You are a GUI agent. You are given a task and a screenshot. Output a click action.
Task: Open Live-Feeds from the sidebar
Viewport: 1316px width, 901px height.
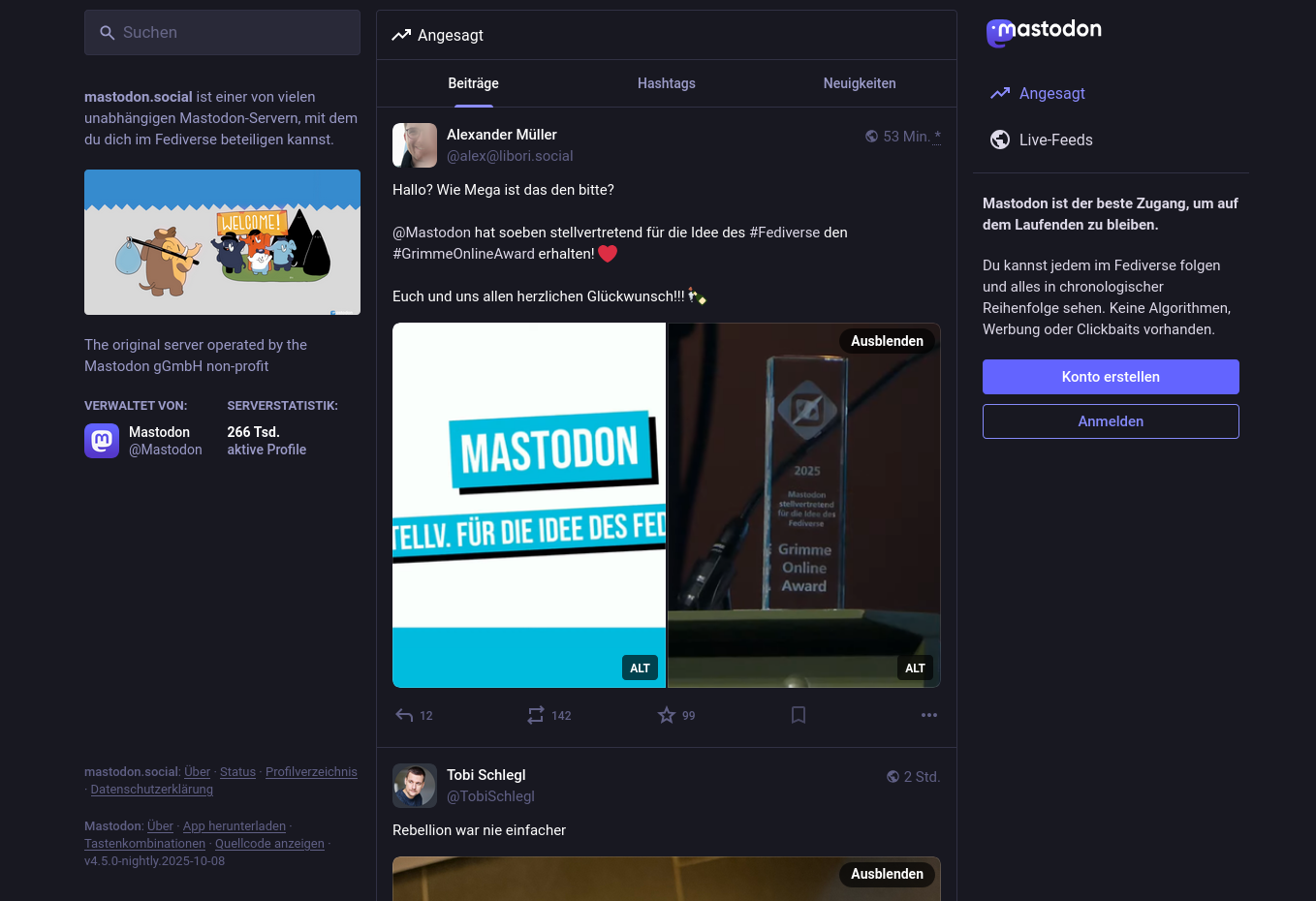click(x=1055, y=140)
